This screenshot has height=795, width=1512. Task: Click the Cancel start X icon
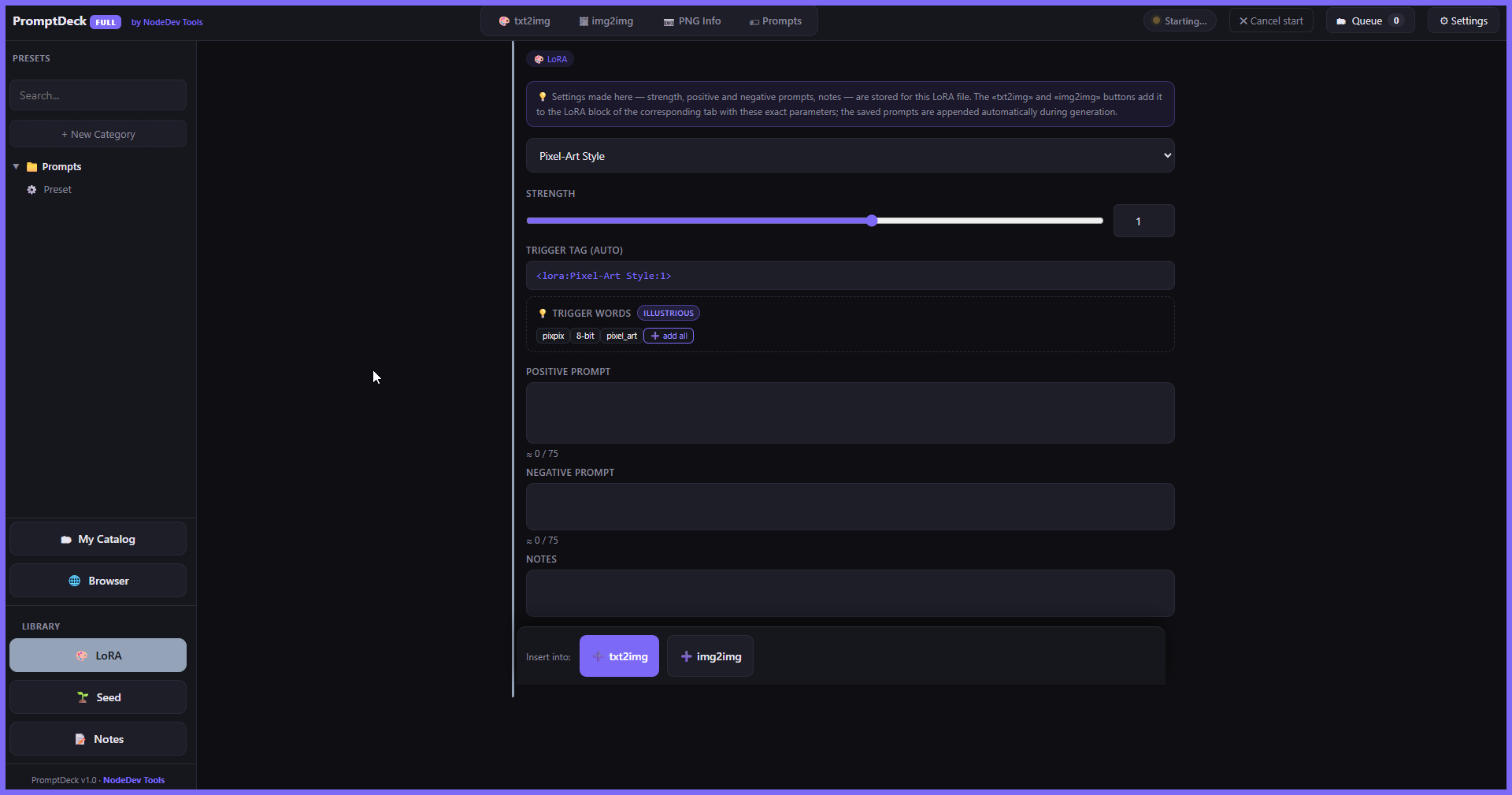1243,21
